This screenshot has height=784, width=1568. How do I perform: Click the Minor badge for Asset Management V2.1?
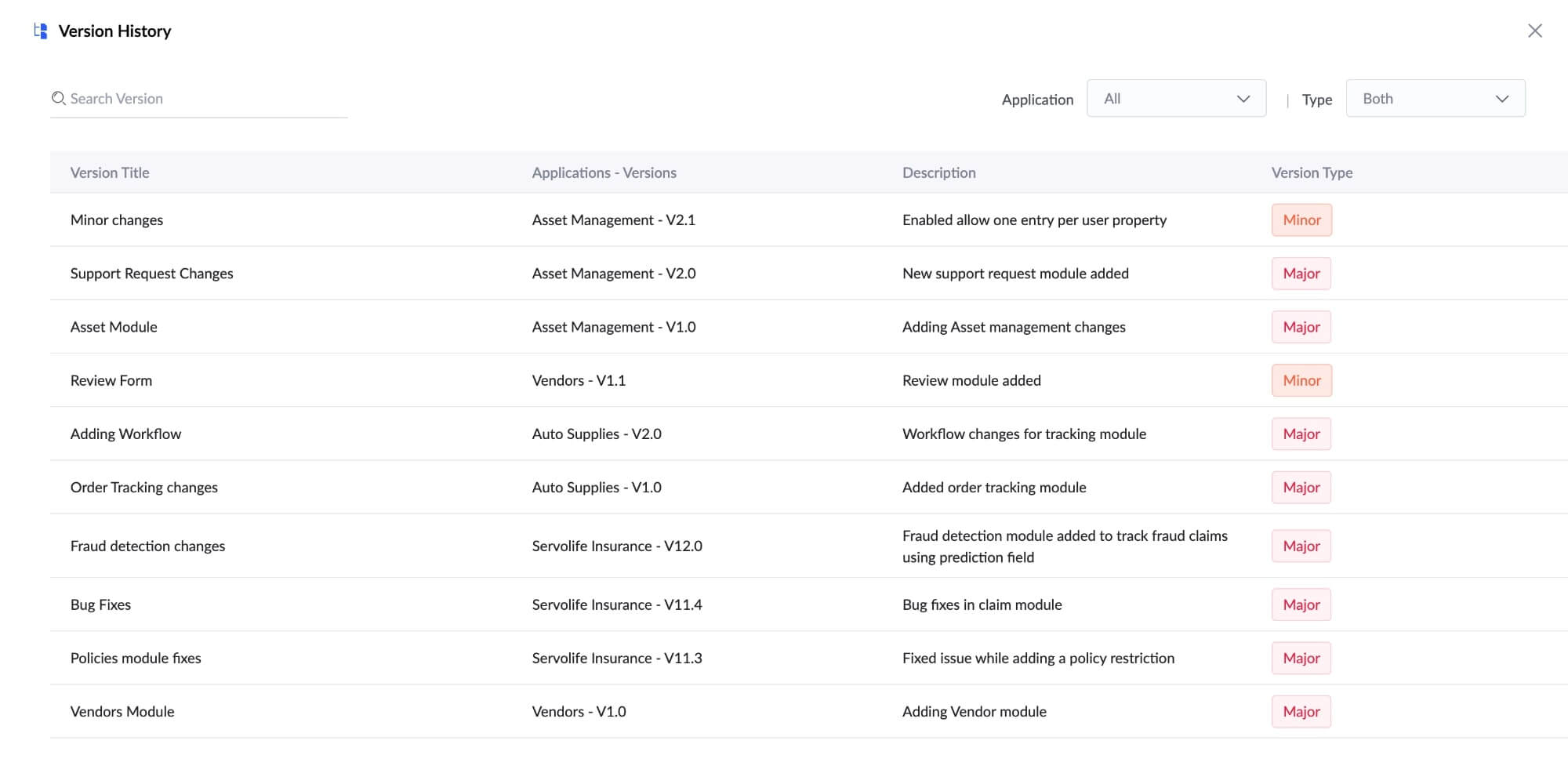point(1301,220)
